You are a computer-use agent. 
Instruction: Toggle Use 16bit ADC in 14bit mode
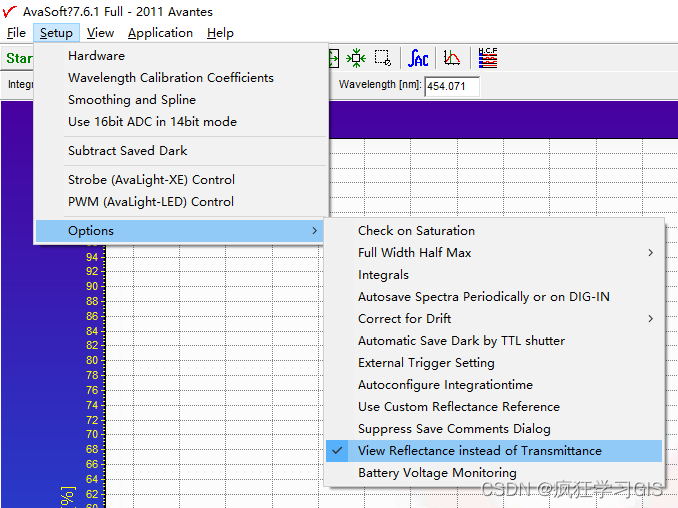coord(181,122)
